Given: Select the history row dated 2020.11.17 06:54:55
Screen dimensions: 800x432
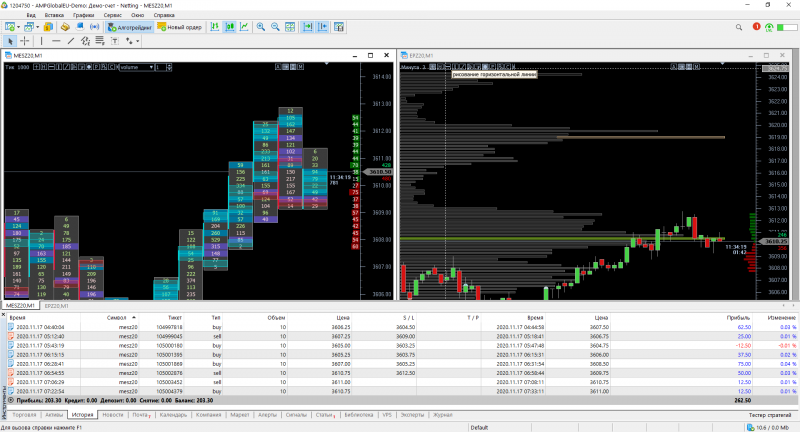Looking at the screenshot, I should click(402, 373).
